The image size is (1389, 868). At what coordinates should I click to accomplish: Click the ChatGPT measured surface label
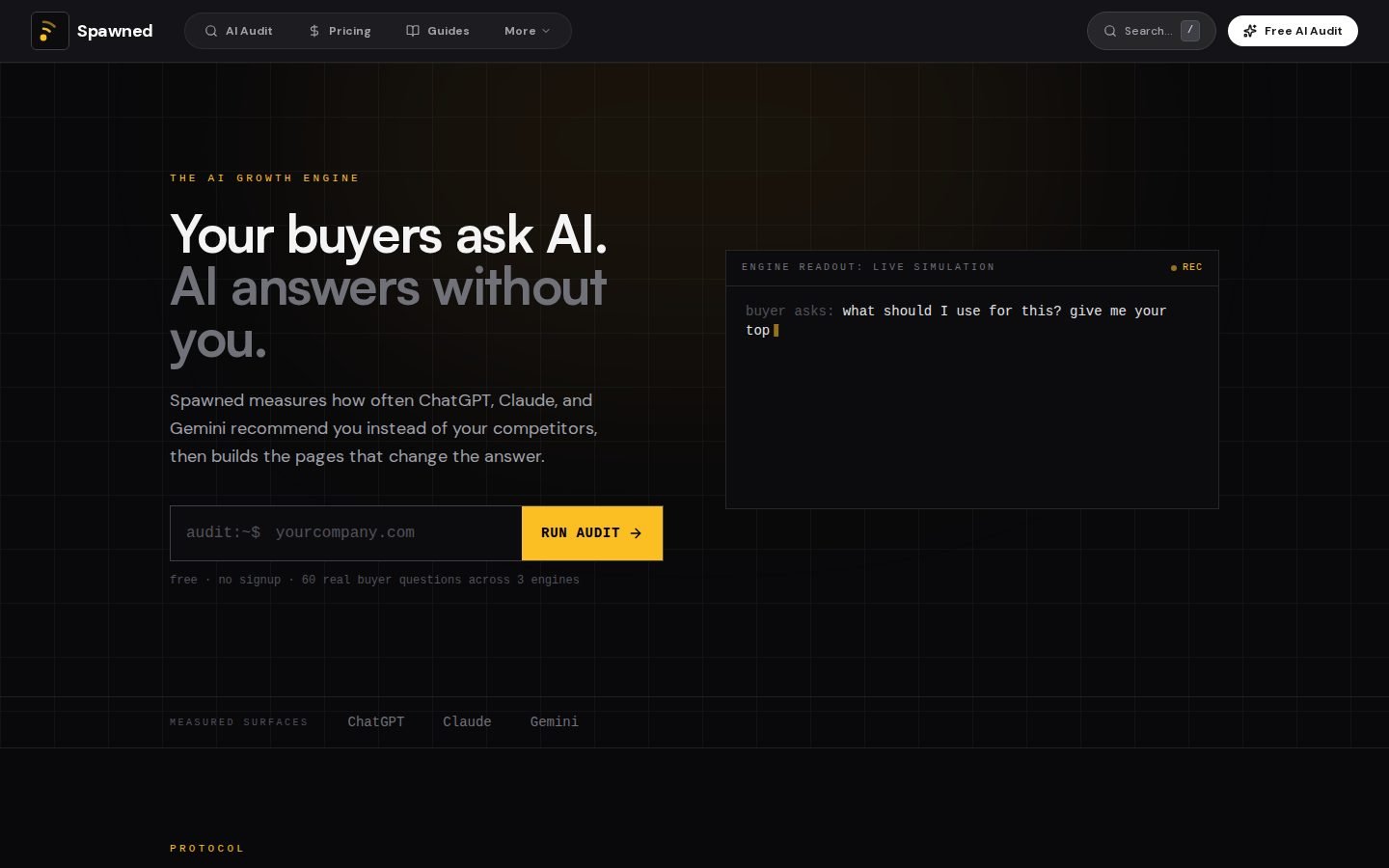click(376, 721)
